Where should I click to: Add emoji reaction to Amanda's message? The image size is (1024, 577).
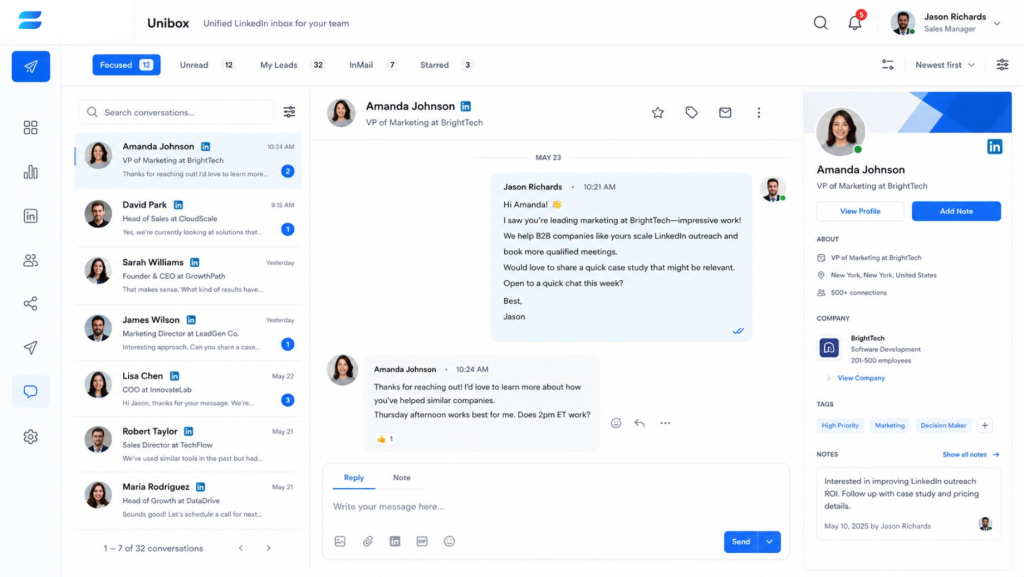616,423
